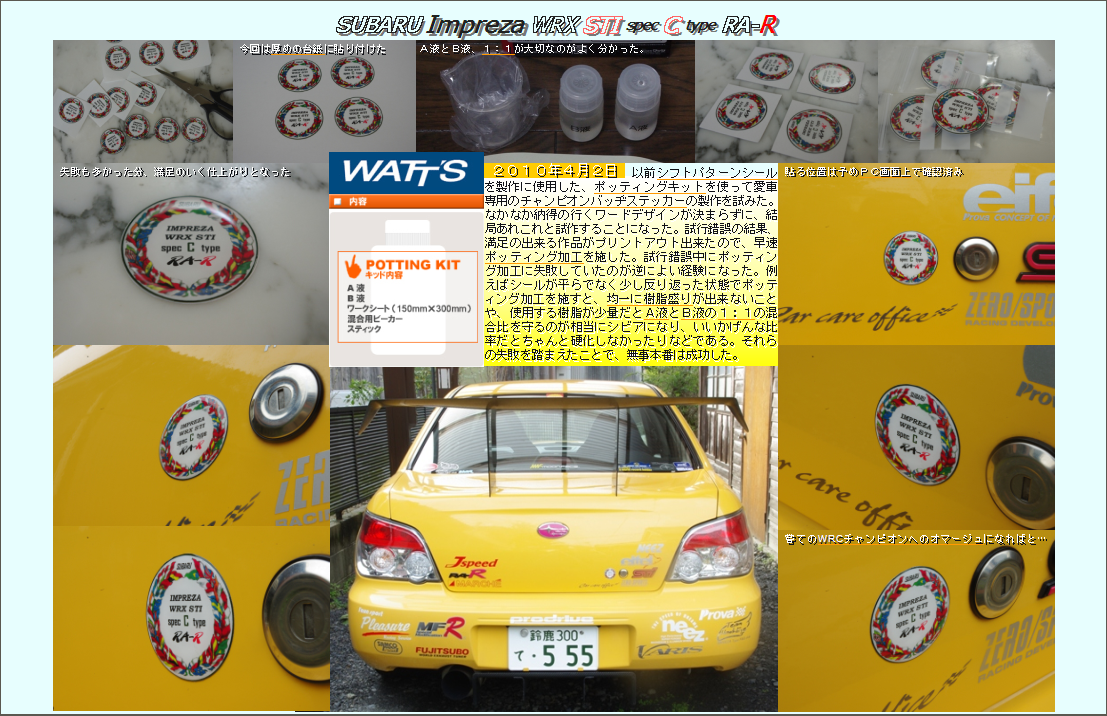Screen dimensions: 1107x716
Task: Select the MFR sticker beside the license plate
Action: [440, 628]
